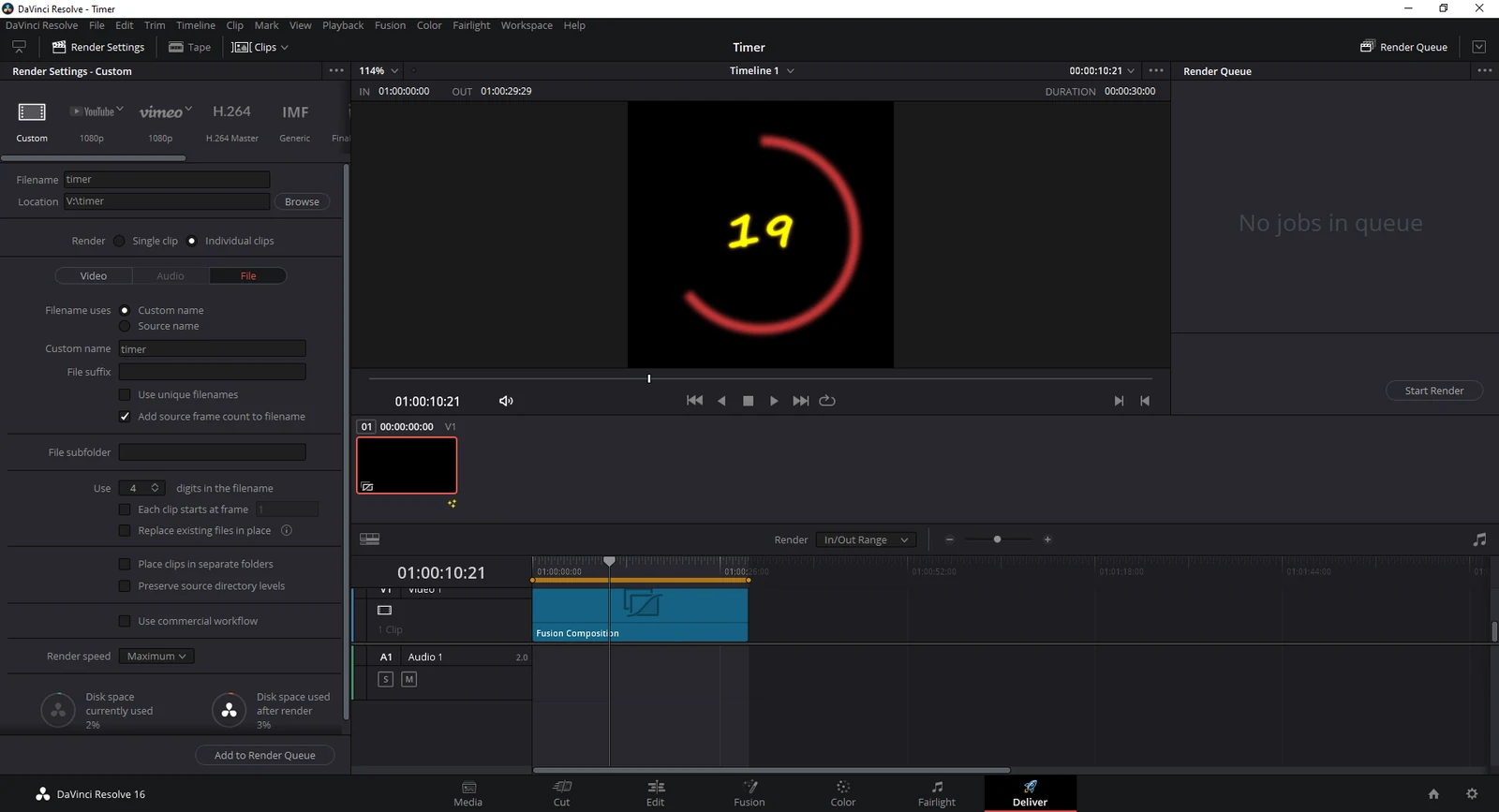Open the Playback menu

(343, 25)
